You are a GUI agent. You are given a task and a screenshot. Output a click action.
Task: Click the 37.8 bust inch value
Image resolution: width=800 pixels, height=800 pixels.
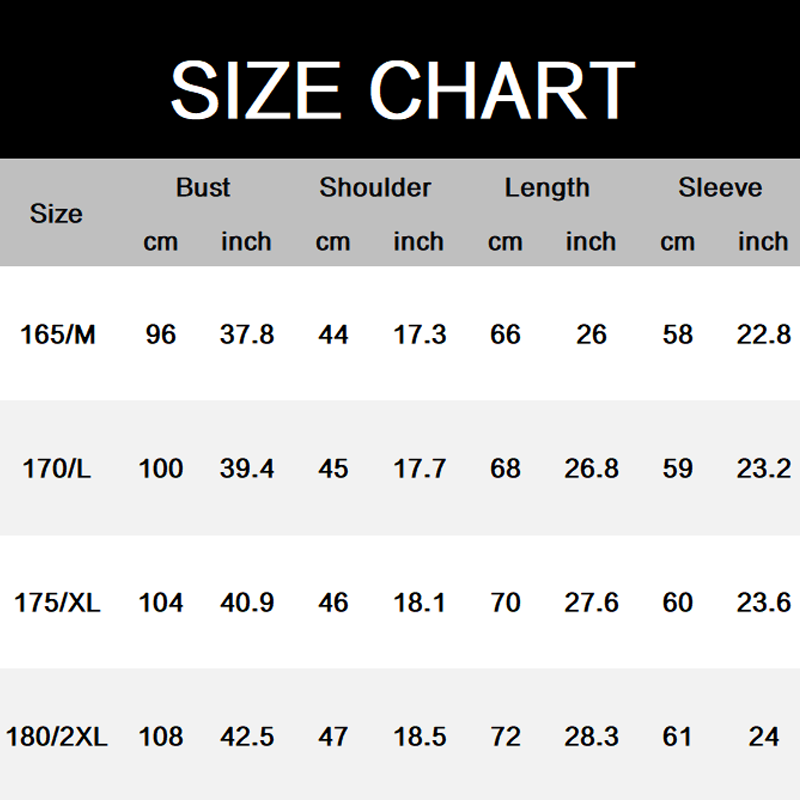coord(247,334)
